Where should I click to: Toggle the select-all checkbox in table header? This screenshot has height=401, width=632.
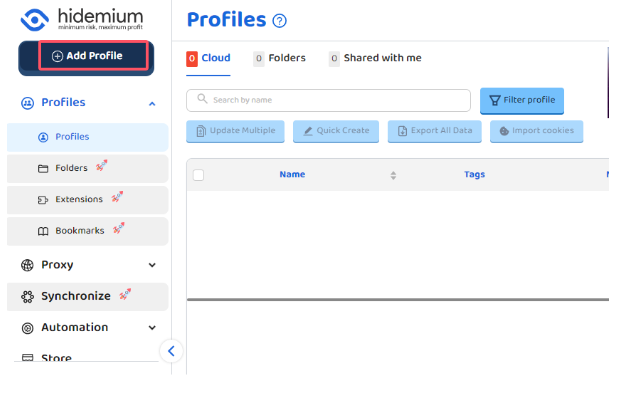(198, 175)
